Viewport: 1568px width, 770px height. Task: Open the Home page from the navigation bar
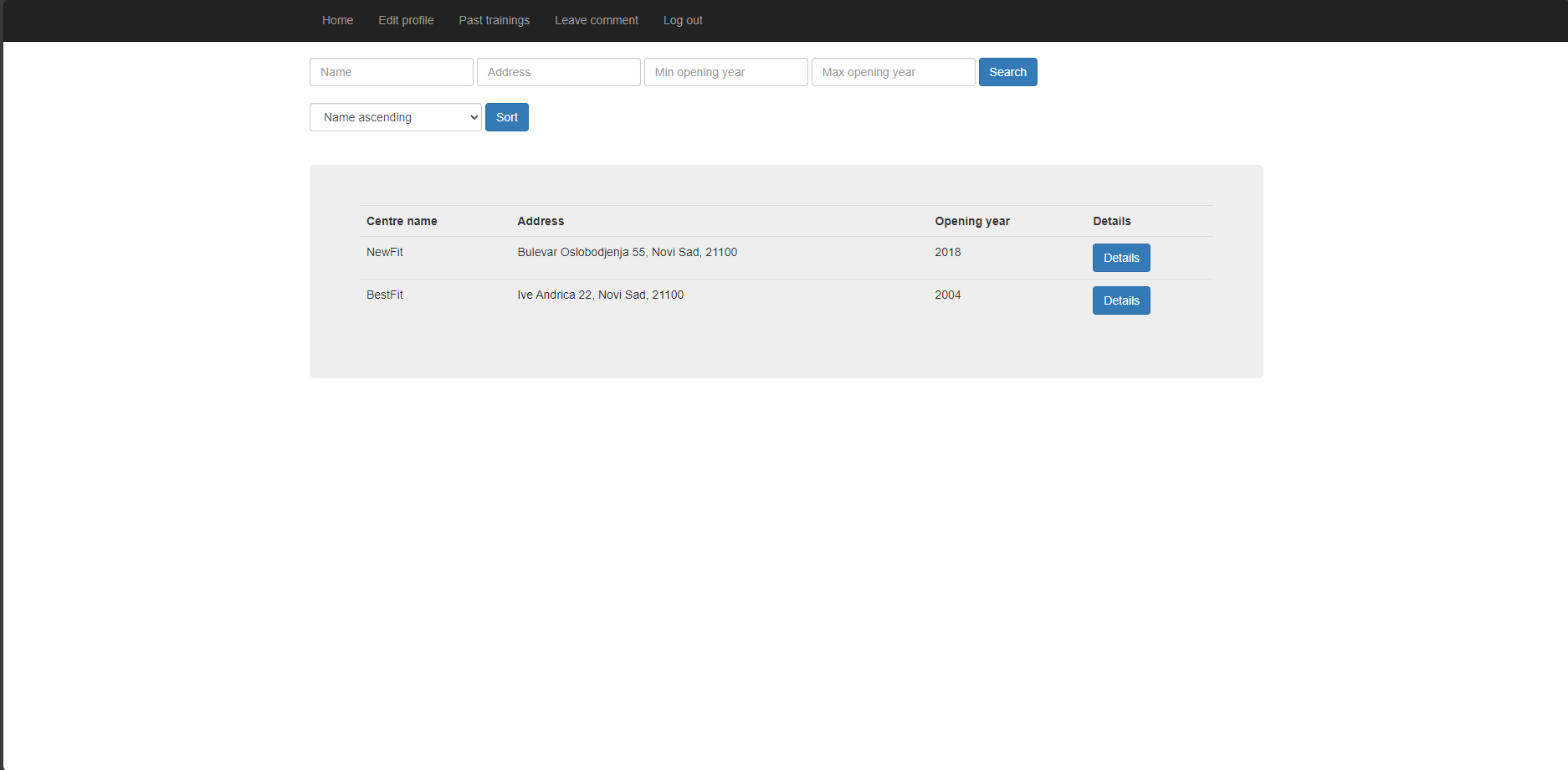point(337,20)
